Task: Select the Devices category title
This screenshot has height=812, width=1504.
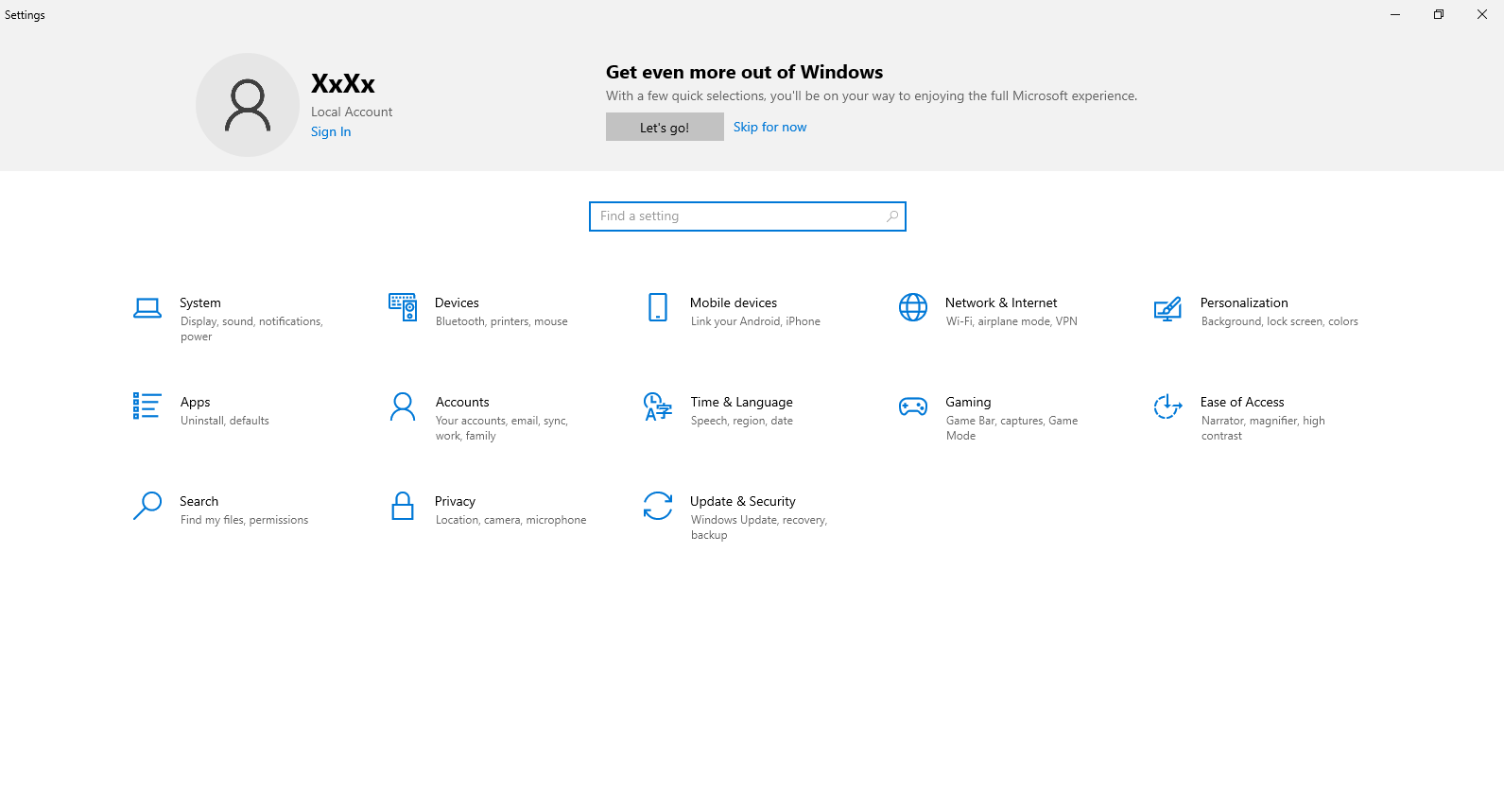Action: click(457, 302)
